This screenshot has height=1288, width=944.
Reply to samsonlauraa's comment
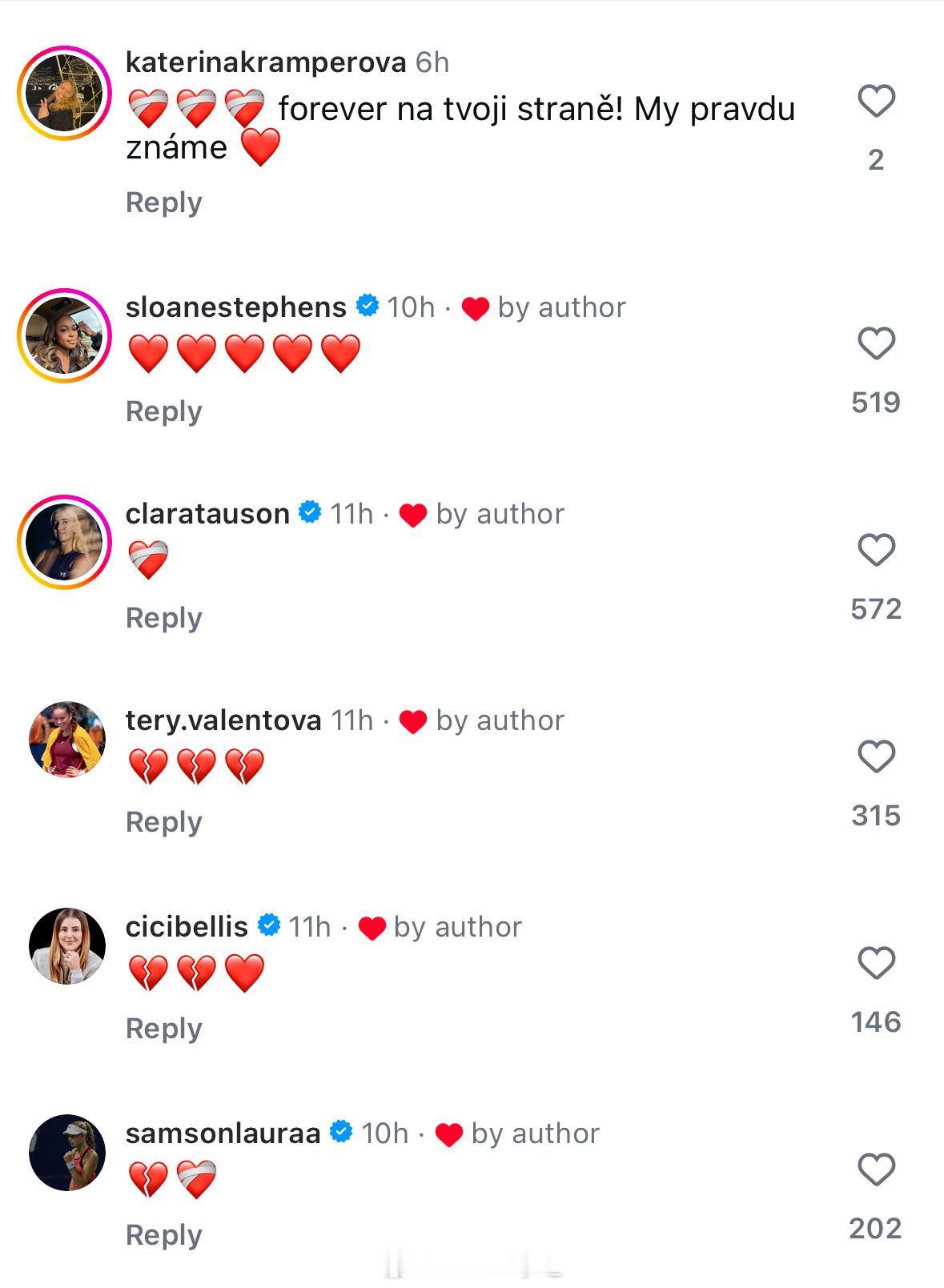(x=164, y=1235)
